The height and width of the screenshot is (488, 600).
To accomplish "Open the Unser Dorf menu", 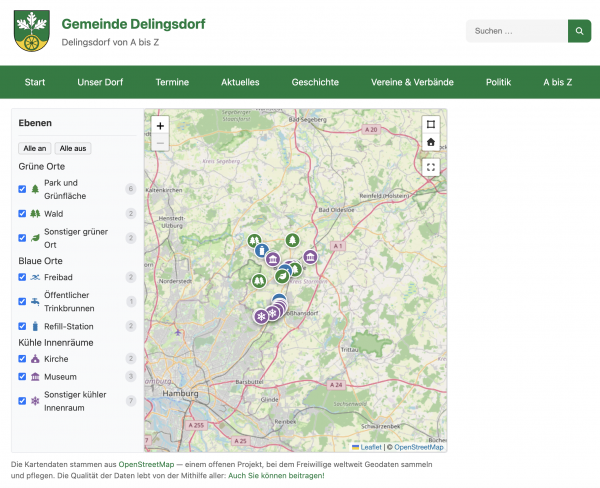I will tap(100, 82).
